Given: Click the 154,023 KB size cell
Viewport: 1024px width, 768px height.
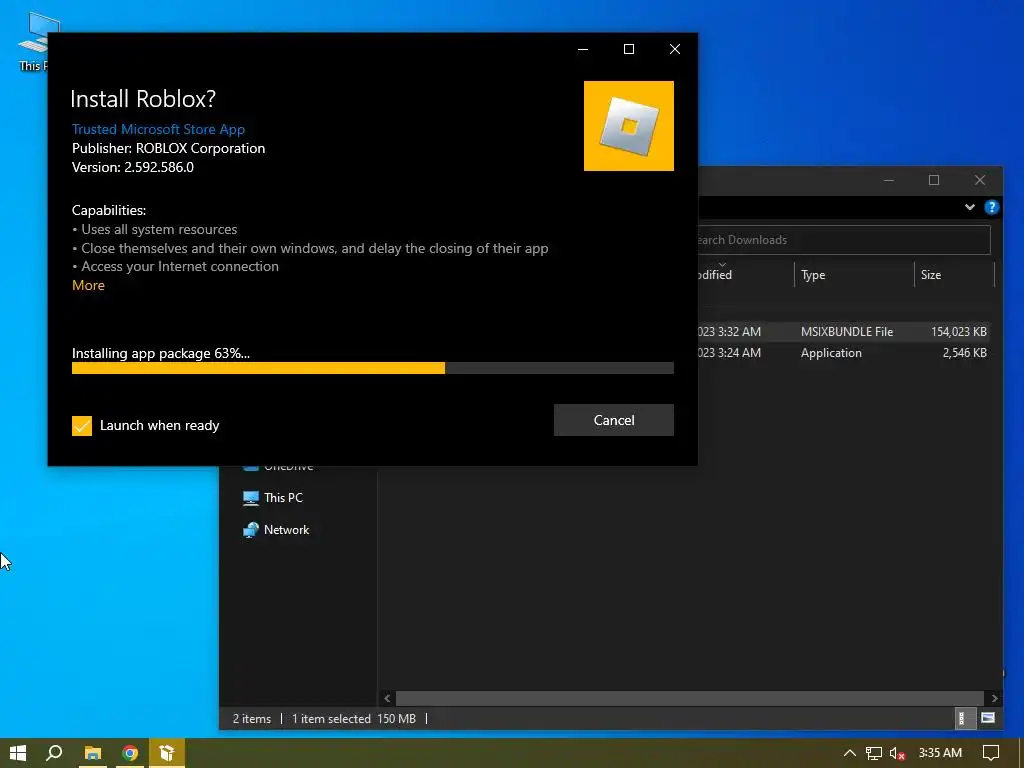Looking at the screenshot, I should coord(958,332).
